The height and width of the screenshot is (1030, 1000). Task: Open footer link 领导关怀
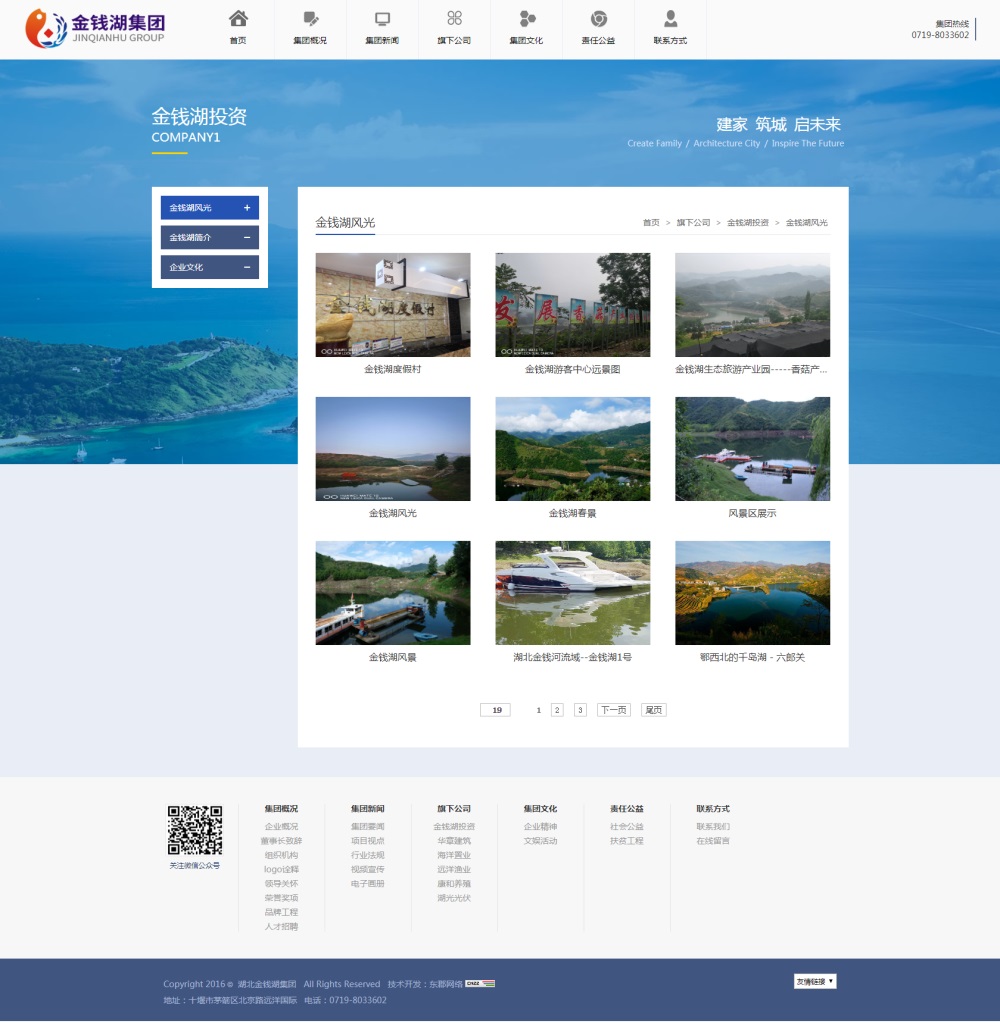point(281,884)
